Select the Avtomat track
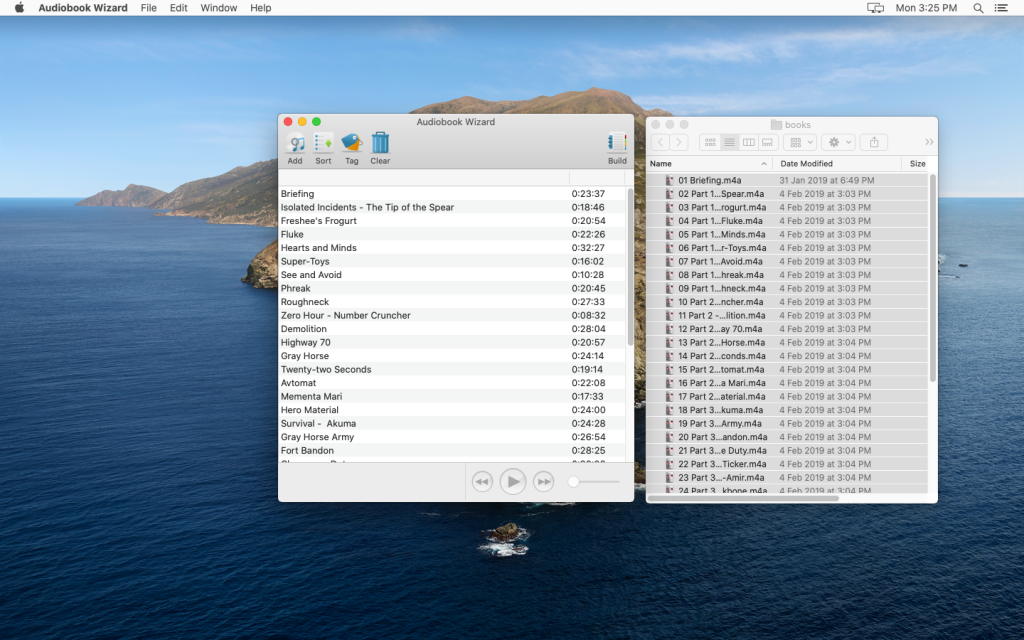 tap(451, 383)
